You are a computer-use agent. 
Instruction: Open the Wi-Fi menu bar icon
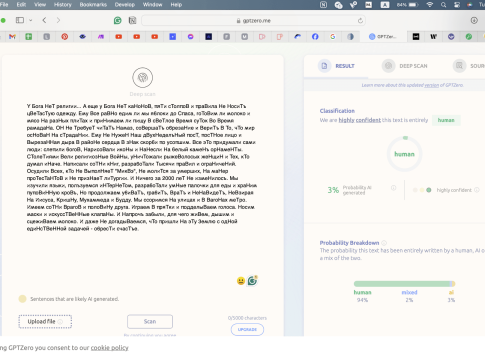(430, 5)
